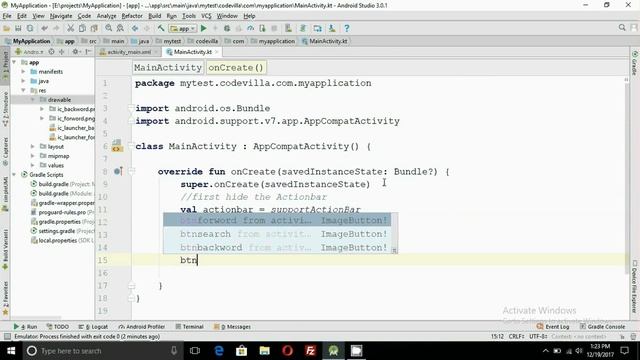Viewport: 640px width, 360px height.
Task: Open the Terminal tool window
Action: pos(189,327)
